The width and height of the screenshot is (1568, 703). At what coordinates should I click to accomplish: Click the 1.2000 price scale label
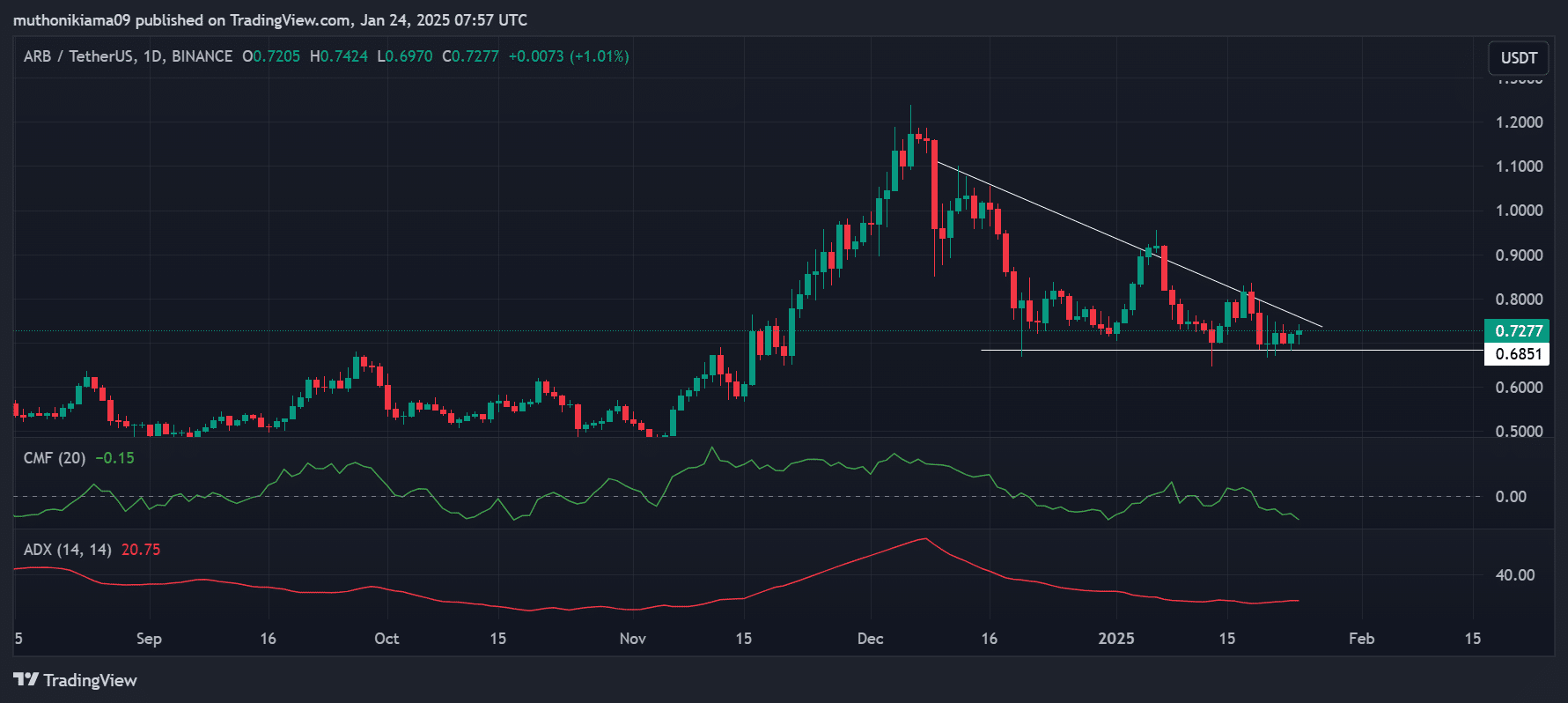pyautogui.click(x=1519, y=122)
